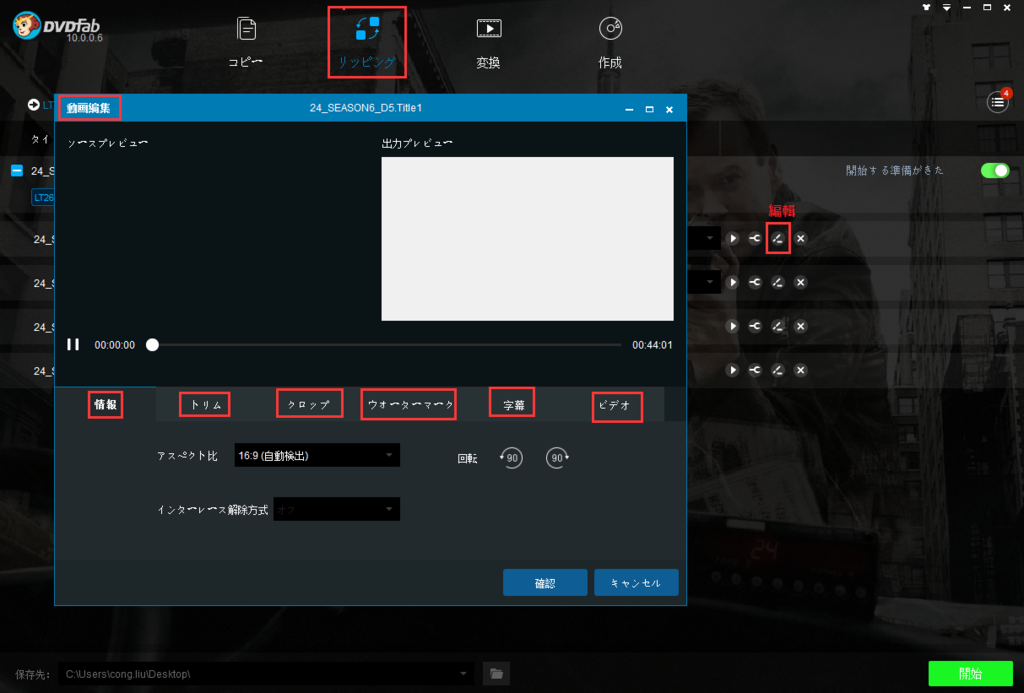Click the skin shirt icon in title bar
The width and height of the screenshot is (1024, 693).
(x=926, y=7)
